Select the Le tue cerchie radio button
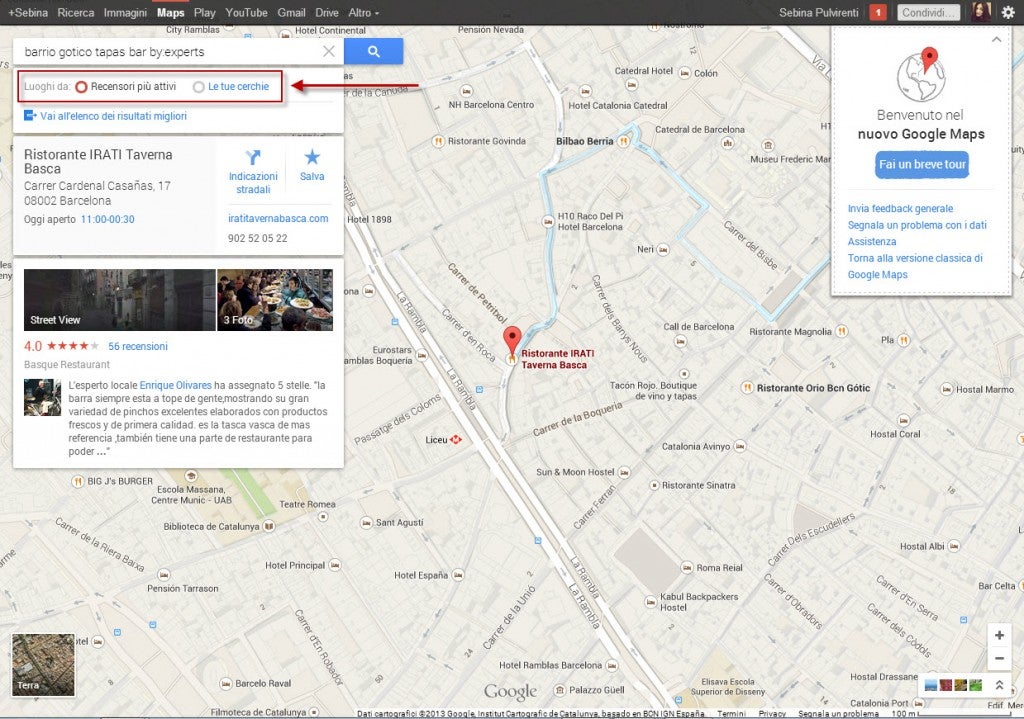The height and width of the screenshot is (719, 1024). [x=199, y=87]
